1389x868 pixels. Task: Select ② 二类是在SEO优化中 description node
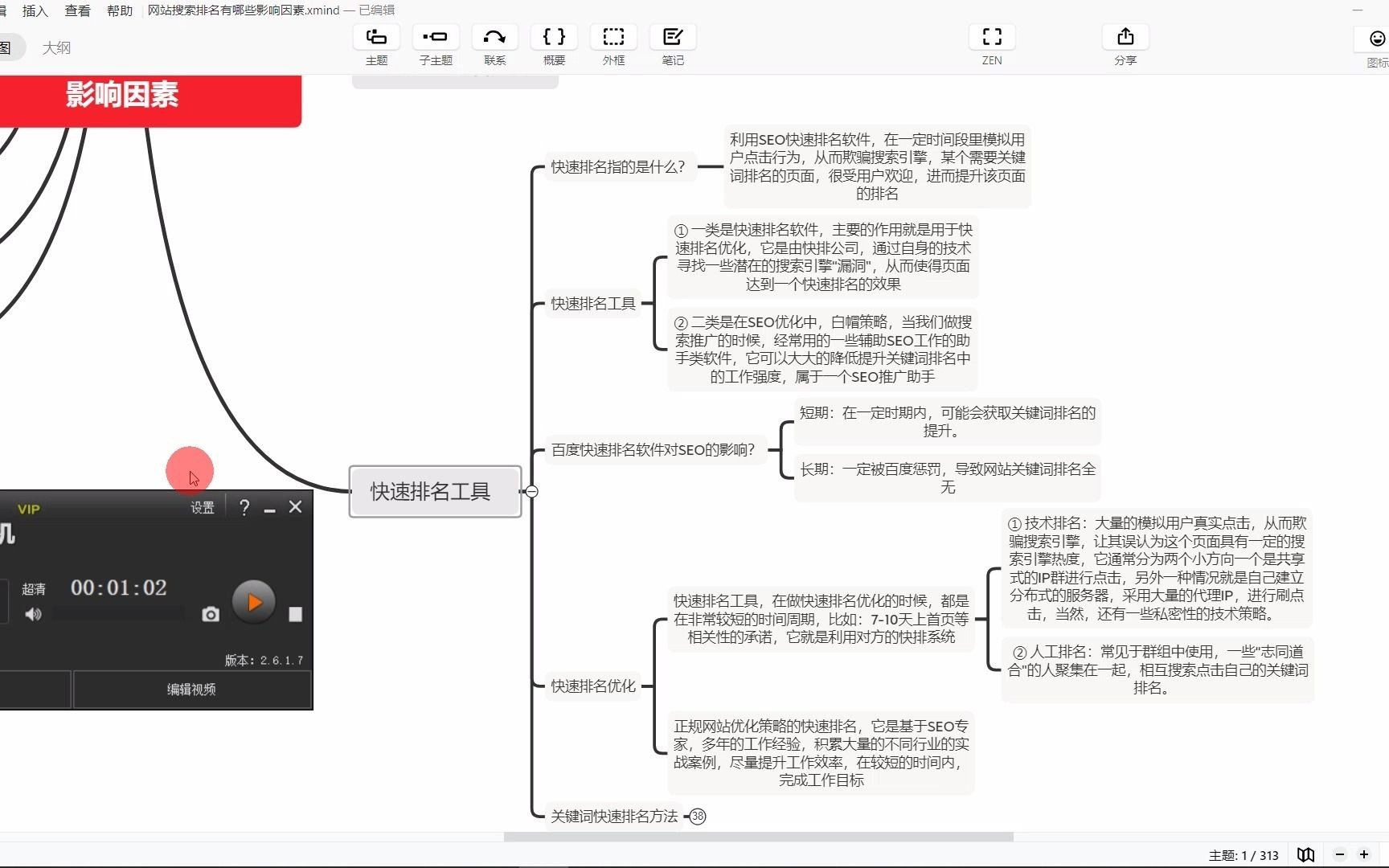(823, 350)
